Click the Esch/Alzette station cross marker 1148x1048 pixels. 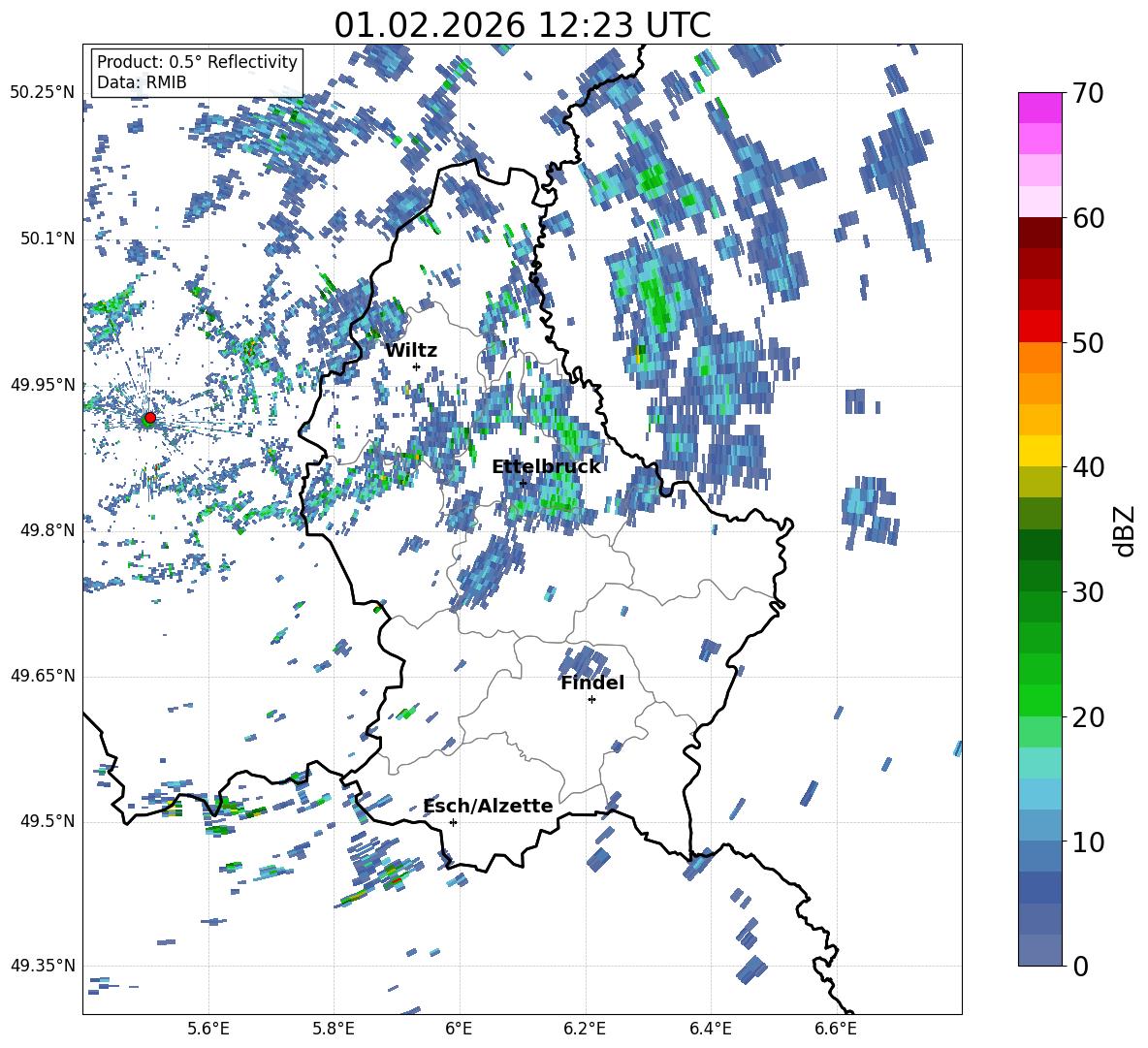click(453, 822)
